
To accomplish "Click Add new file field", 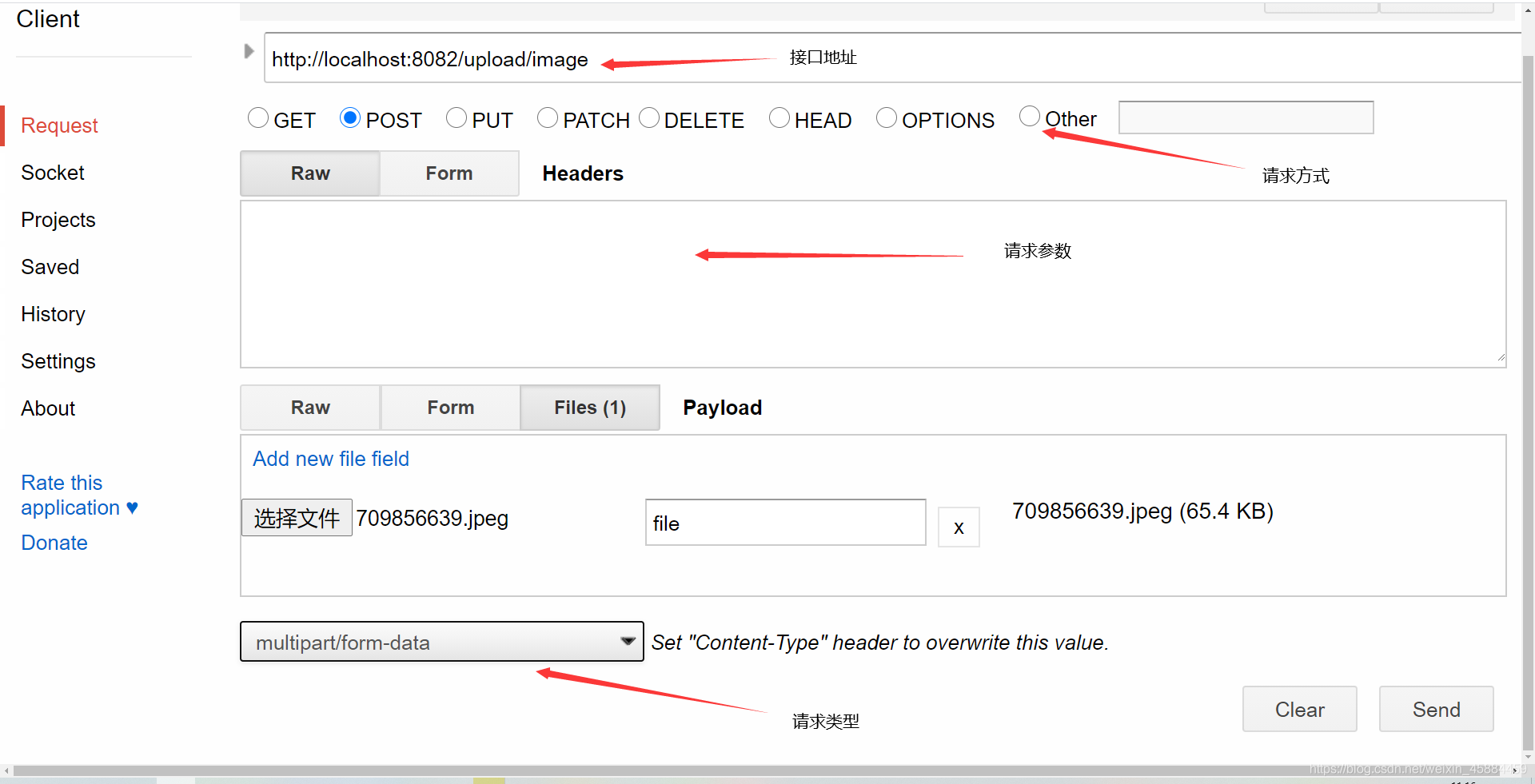I will 330,458.
